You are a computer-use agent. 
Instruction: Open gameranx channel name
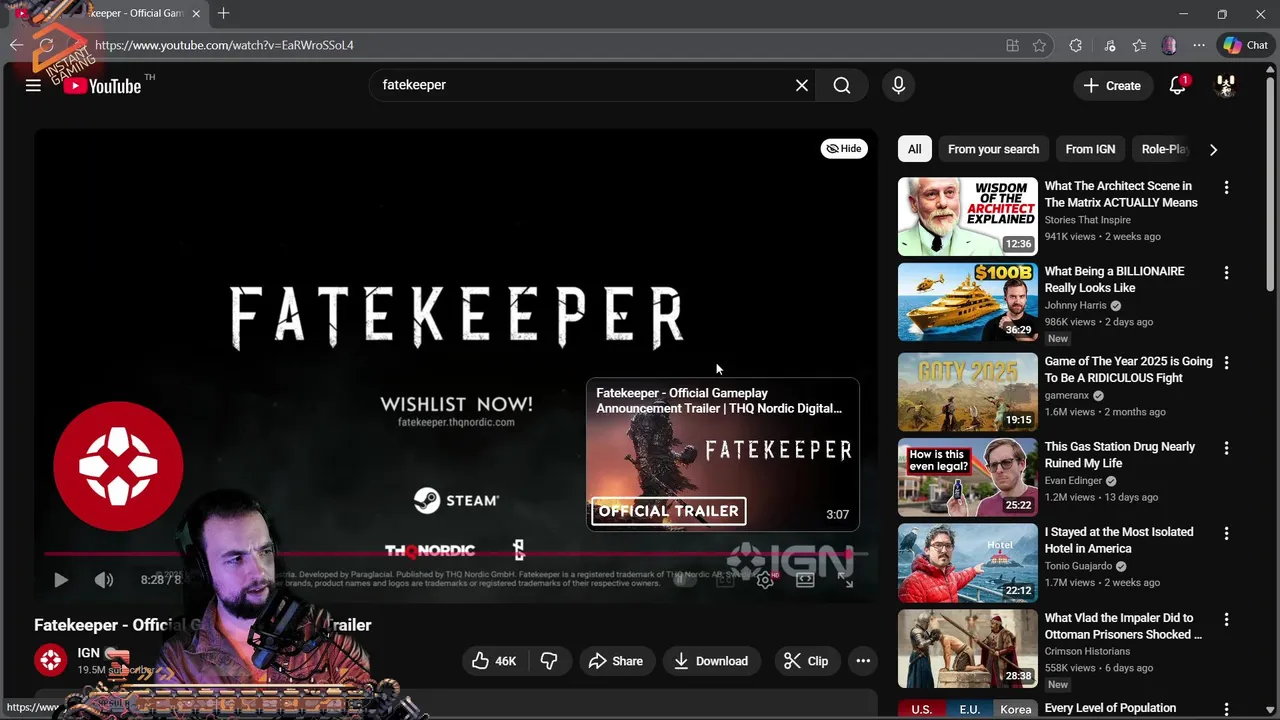(1067, 395)
